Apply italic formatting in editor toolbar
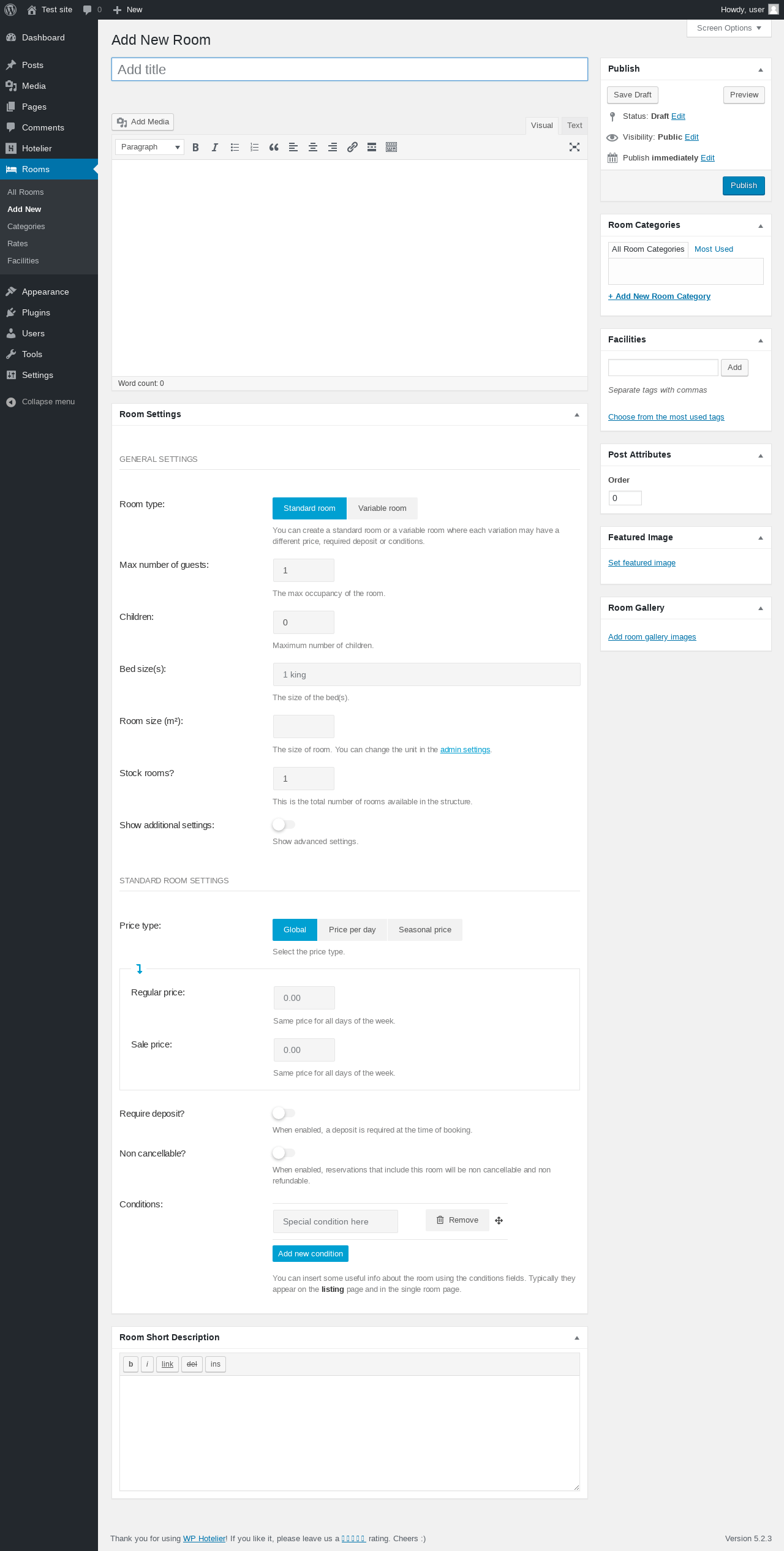The width and height of the screenshot is (784, 1551). 215,147
